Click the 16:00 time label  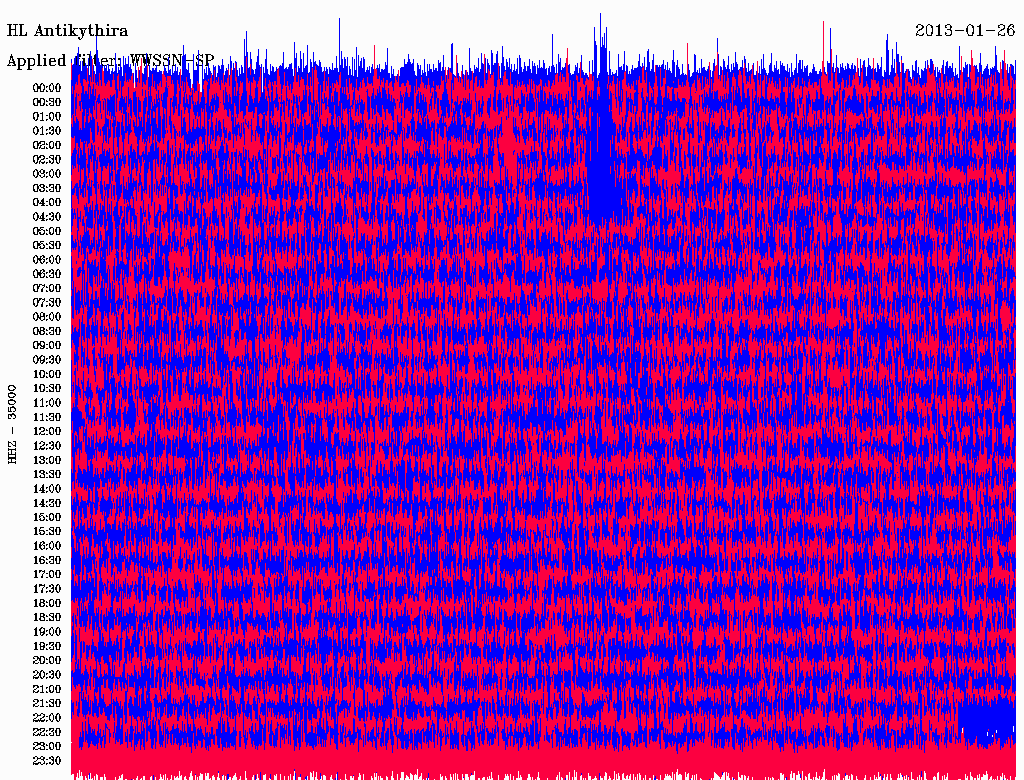click(x=47, y=546)
